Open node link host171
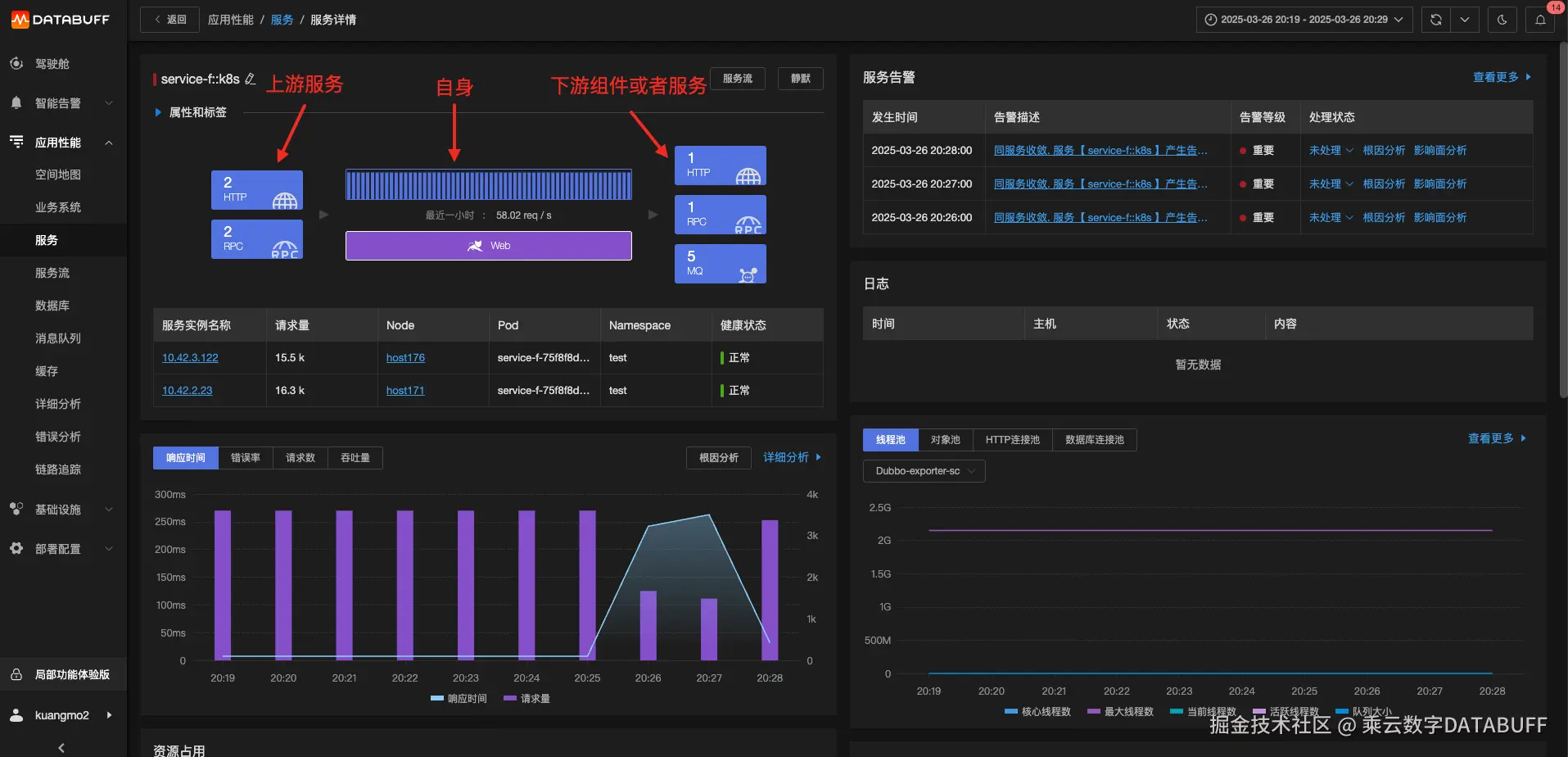1568x757 pixels. click(405, 391)
